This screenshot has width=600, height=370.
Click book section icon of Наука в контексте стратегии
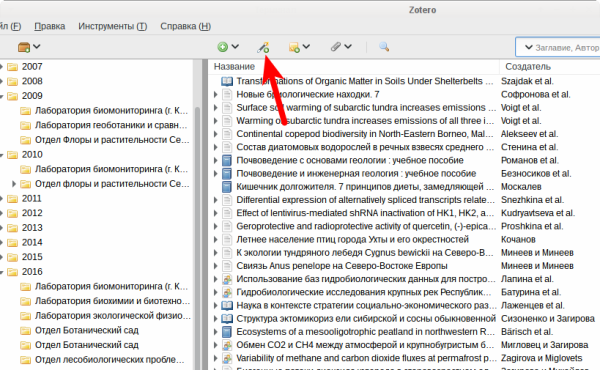tap(227, 305)
